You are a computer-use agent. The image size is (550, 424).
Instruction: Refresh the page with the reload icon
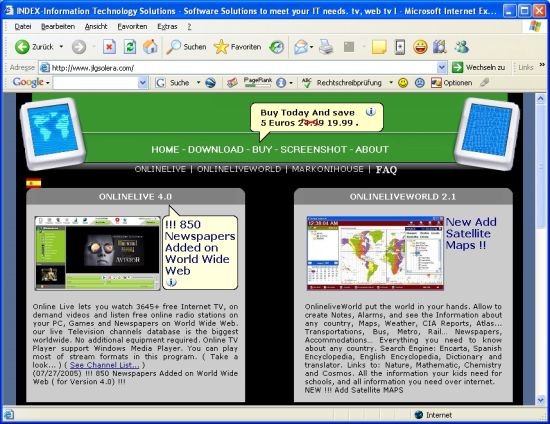(x=130, y=47)
